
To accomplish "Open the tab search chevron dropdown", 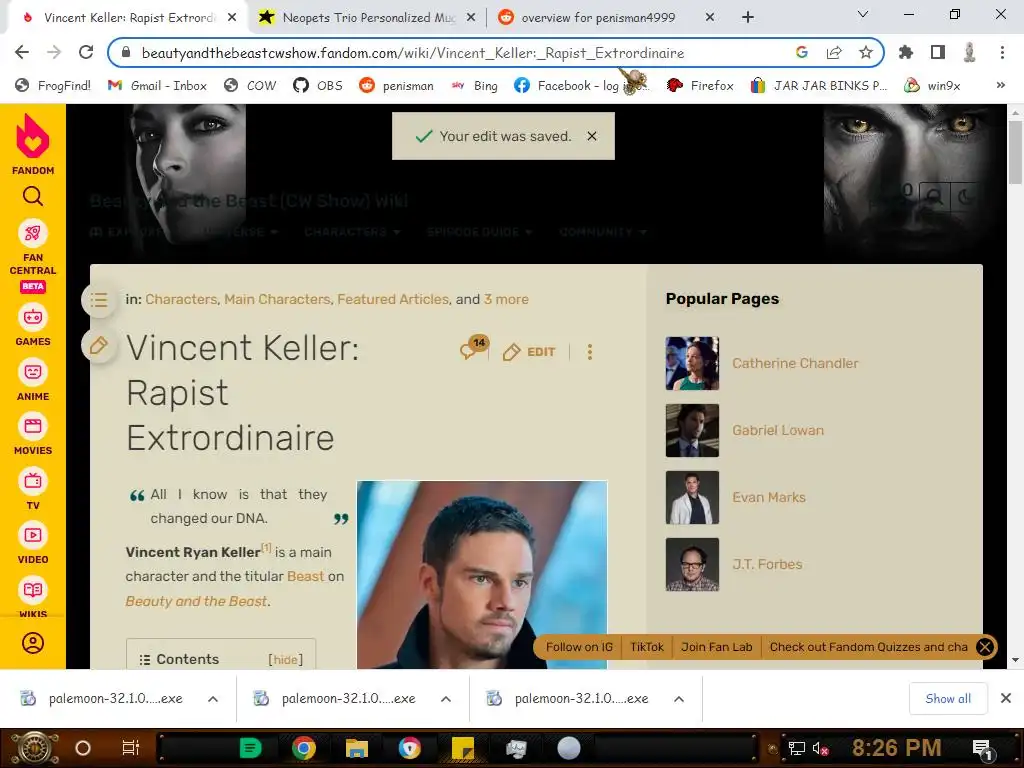I will (863, 14).
